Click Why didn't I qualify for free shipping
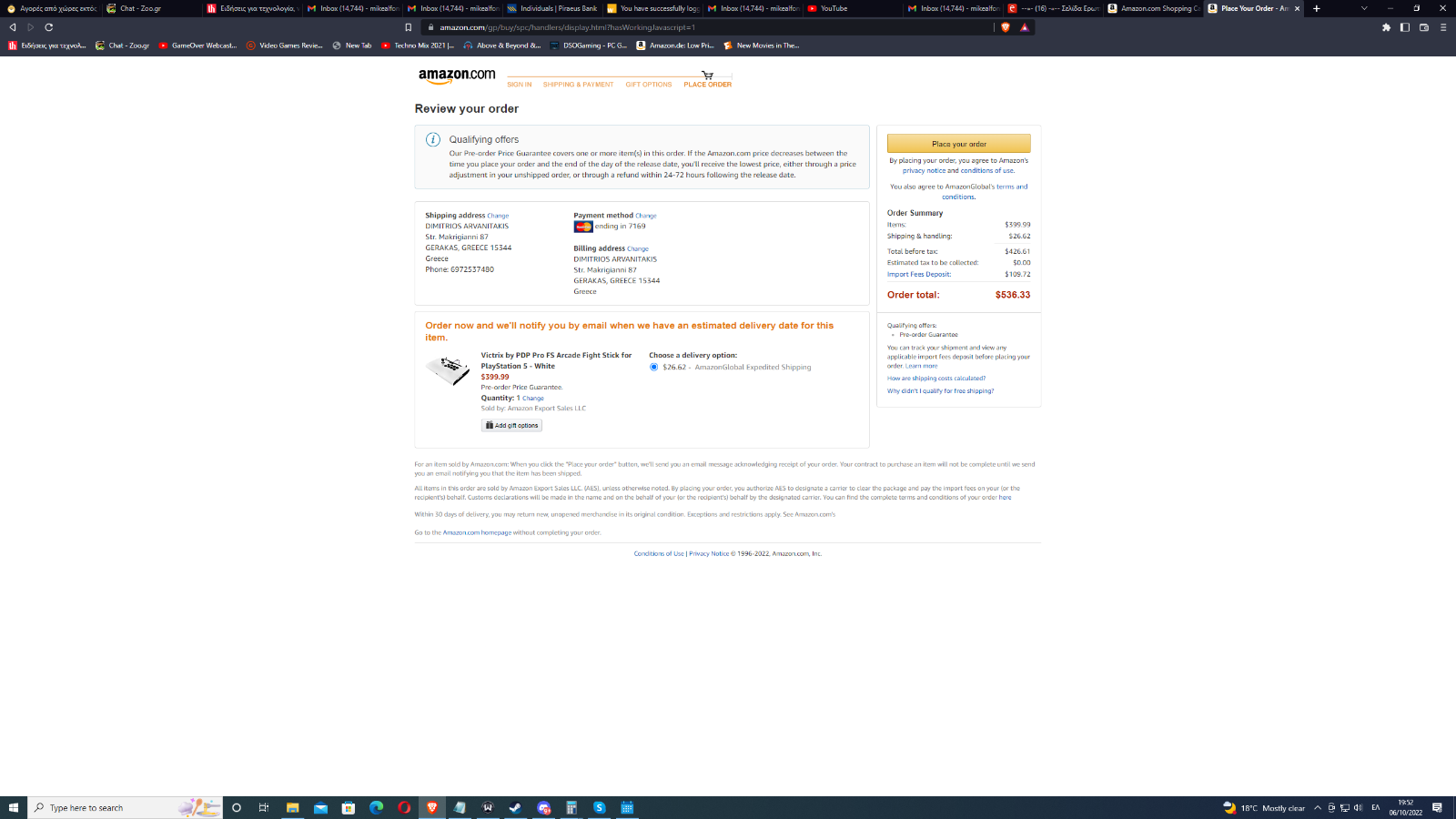This screenshot has height=819, width=1456. [940, 391]
